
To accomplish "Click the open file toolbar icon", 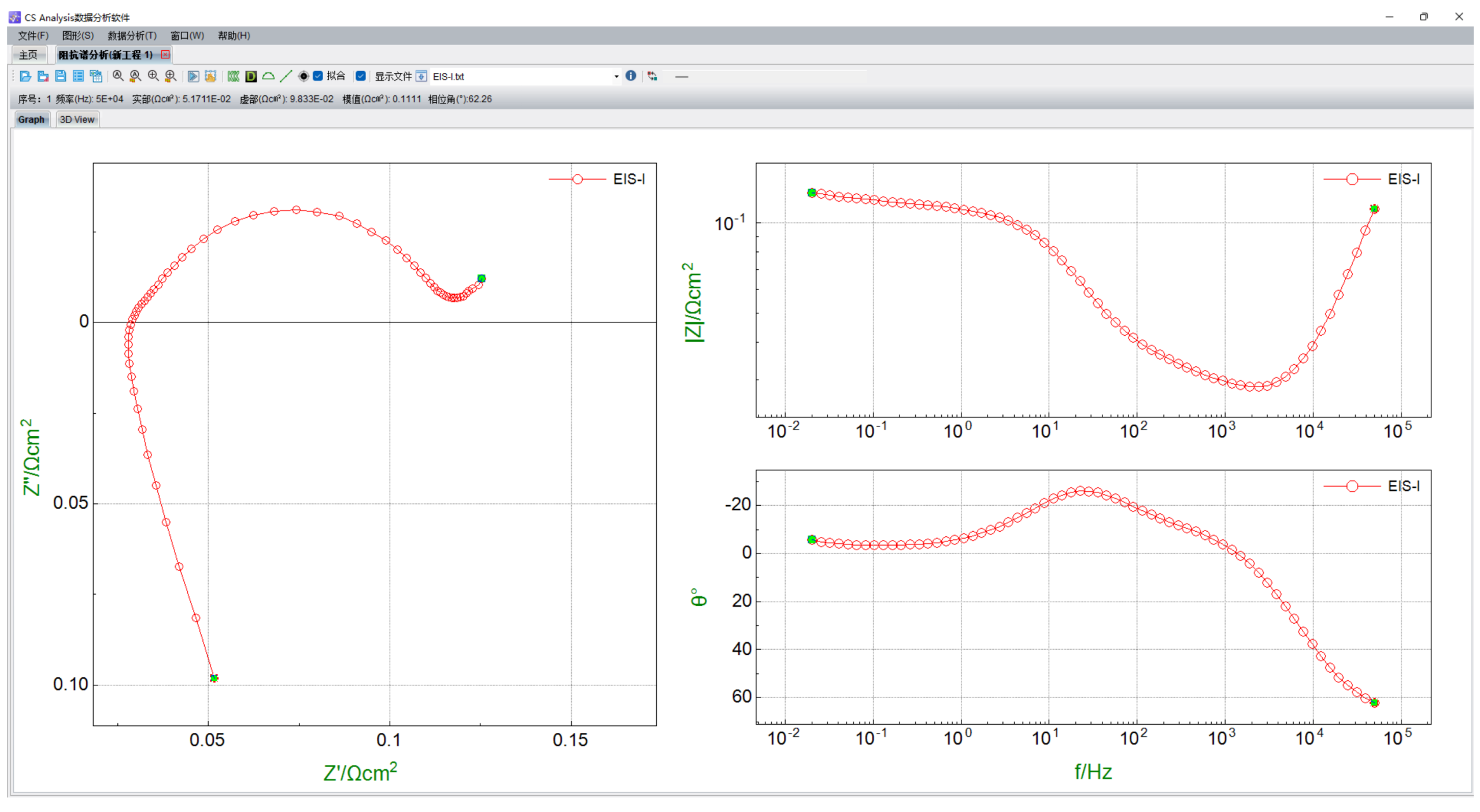I will pos(25,76).
